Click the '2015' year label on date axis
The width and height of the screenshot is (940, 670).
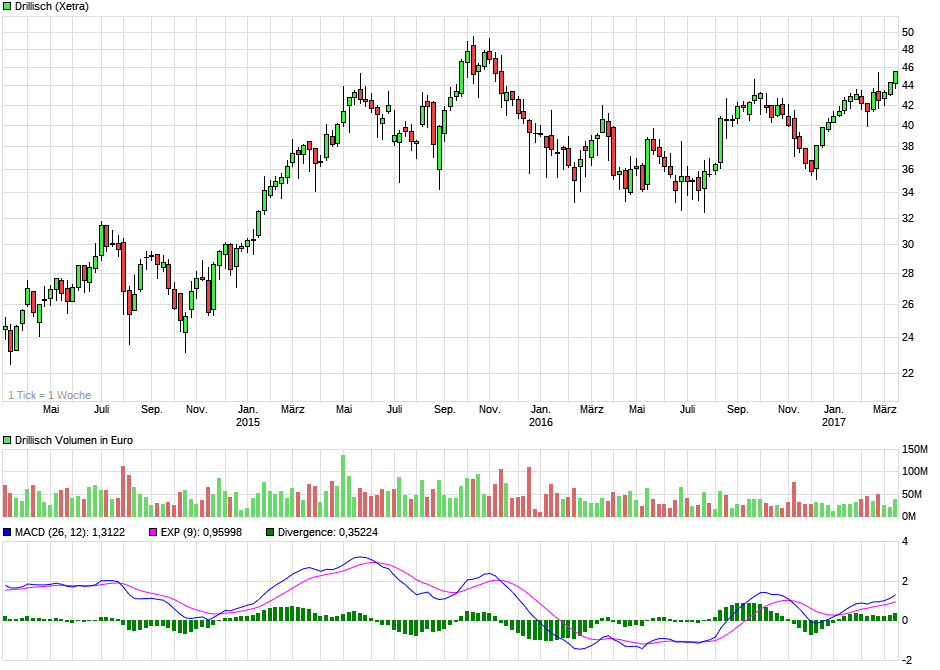[x=247, y=423]
